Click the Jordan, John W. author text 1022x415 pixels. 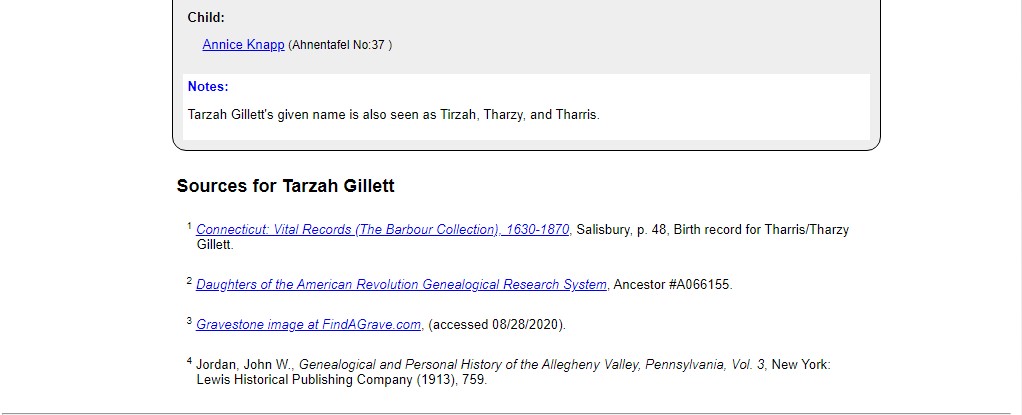coord(246,364)
